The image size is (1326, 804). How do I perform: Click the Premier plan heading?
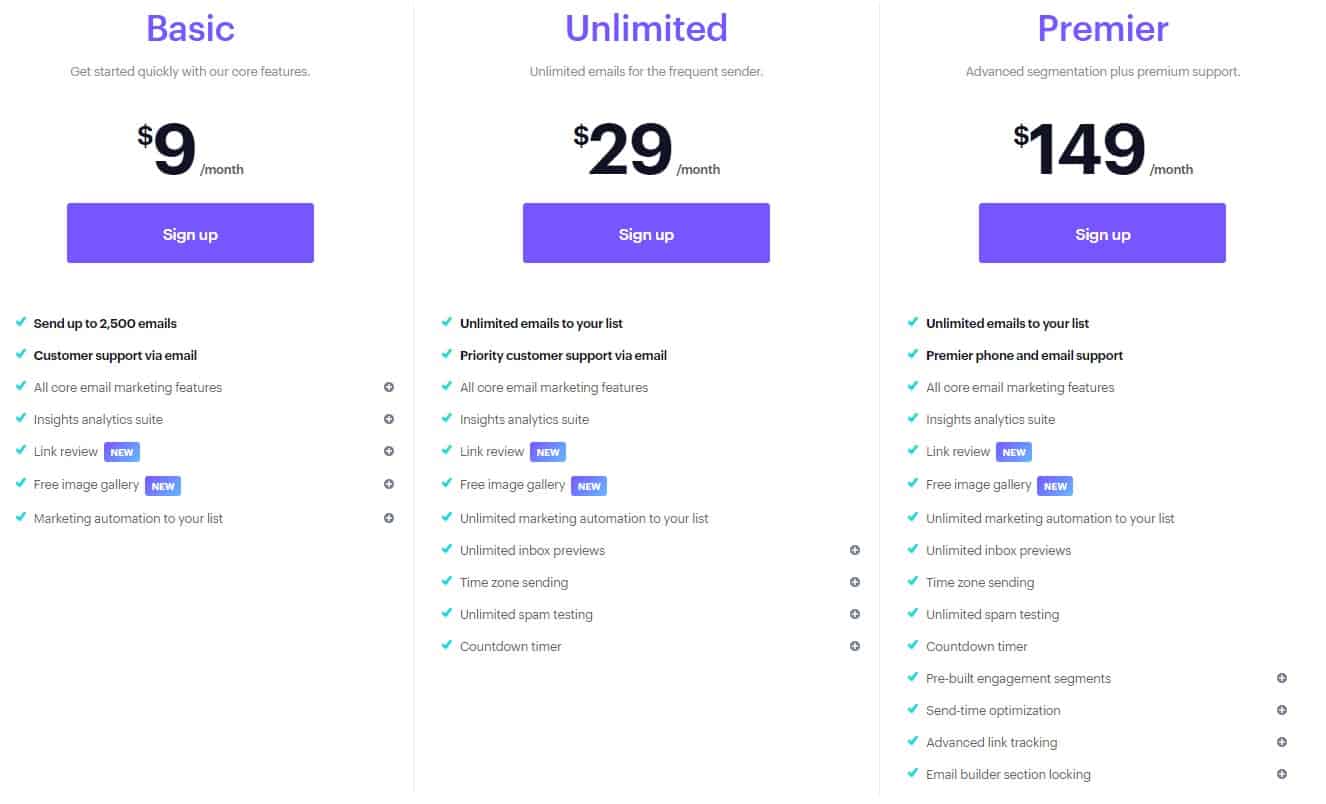pos(1102,27)
